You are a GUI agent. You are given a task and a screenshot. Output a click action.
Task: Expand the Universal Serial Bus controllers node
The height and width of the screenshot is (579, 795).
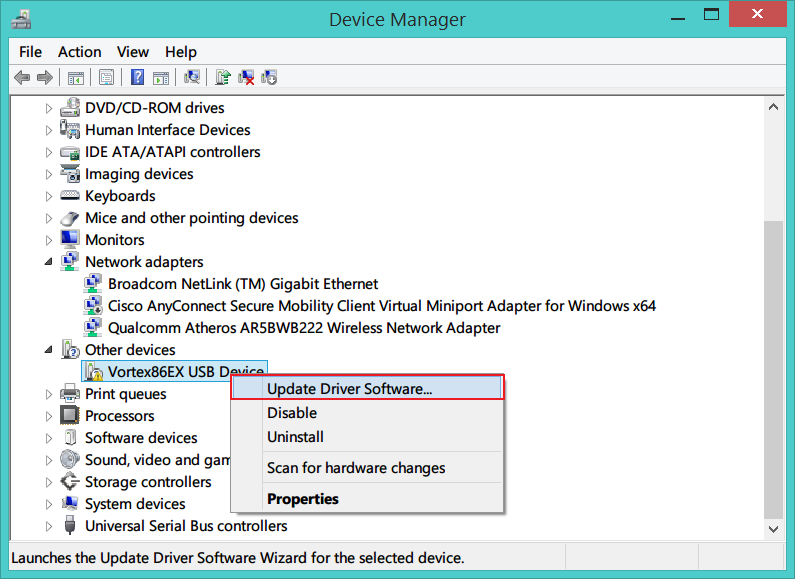48,526
